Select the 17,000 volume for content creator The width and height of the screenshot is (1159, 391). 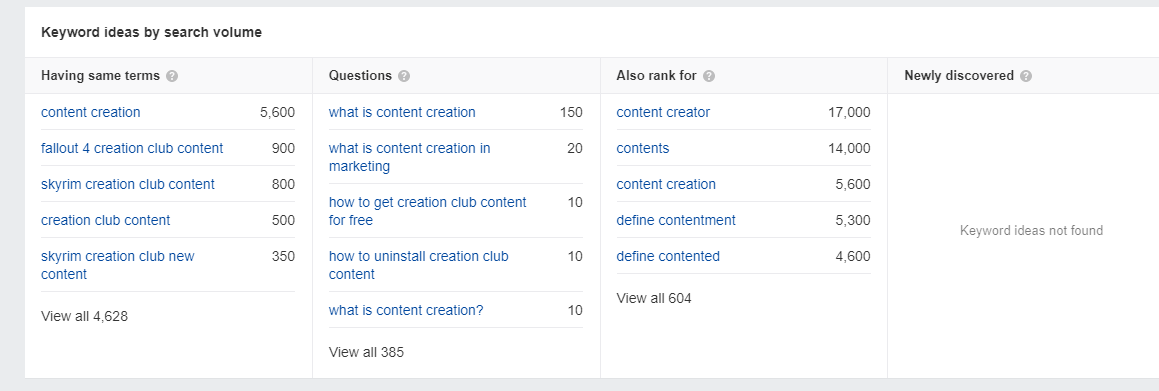[x=849, y=112]
